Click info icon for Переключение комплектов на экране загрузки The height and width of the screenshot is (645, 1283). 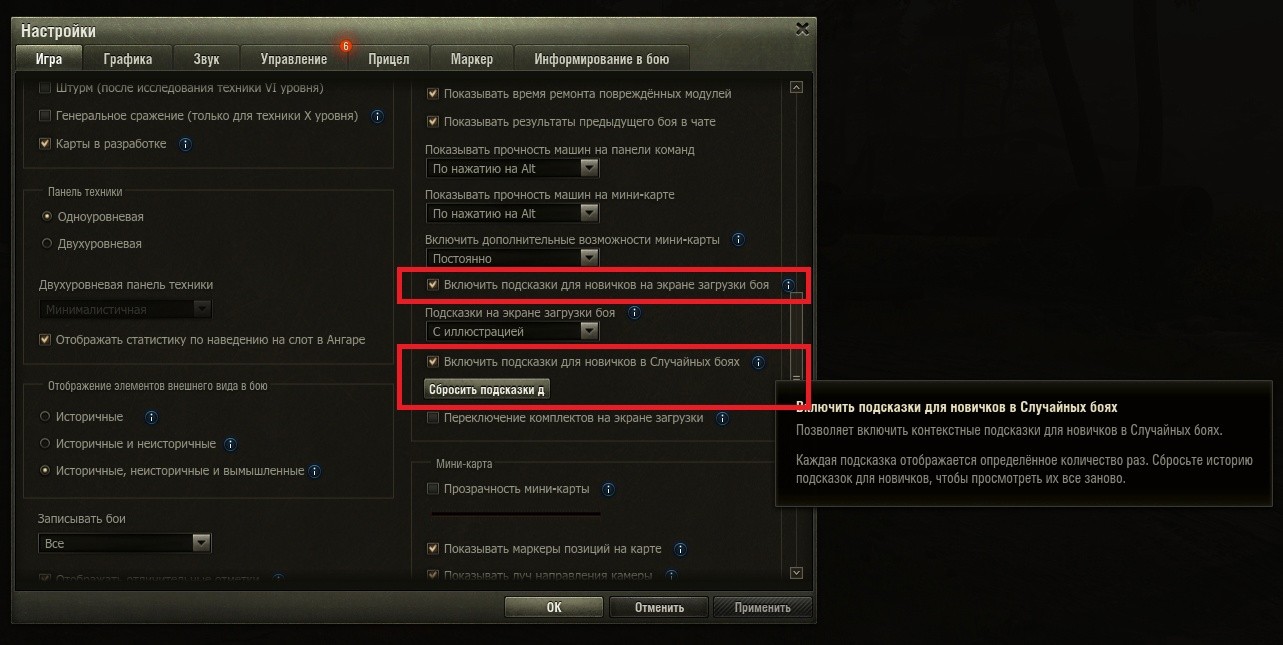pos(722,418)
